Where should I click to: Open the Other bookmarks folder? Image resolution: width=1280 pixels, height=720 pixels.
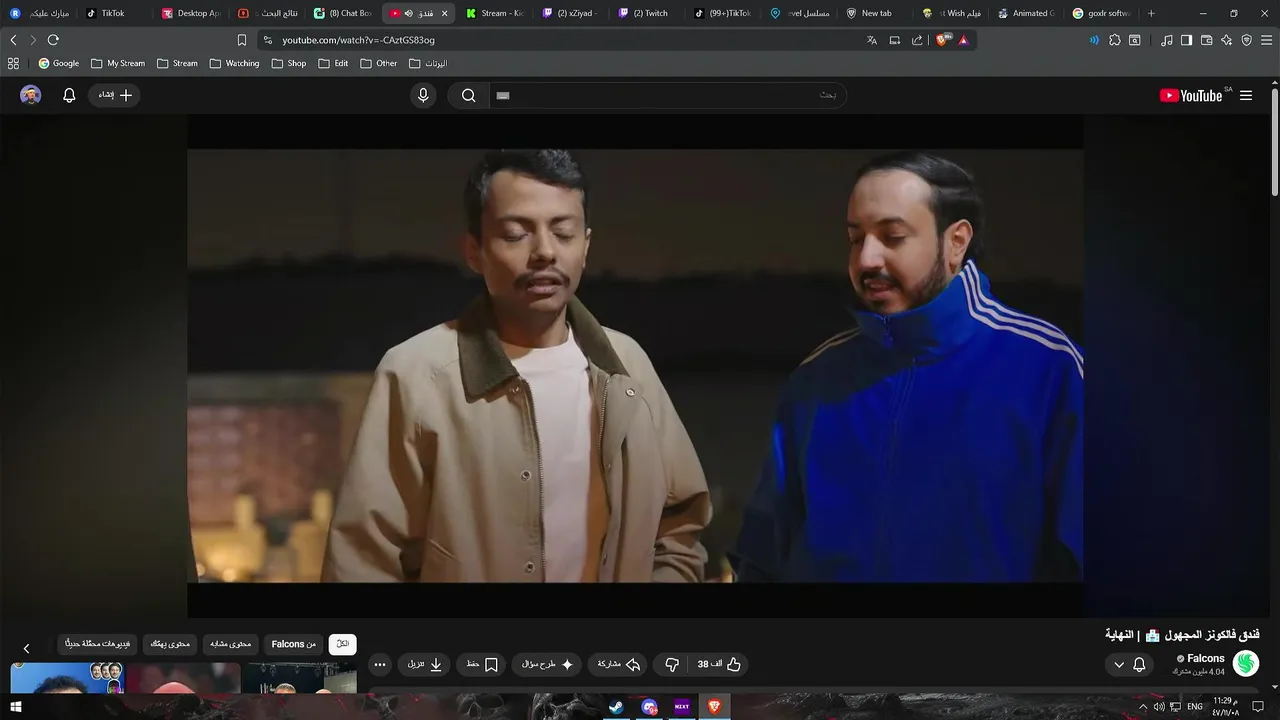(x=378, y=63)
